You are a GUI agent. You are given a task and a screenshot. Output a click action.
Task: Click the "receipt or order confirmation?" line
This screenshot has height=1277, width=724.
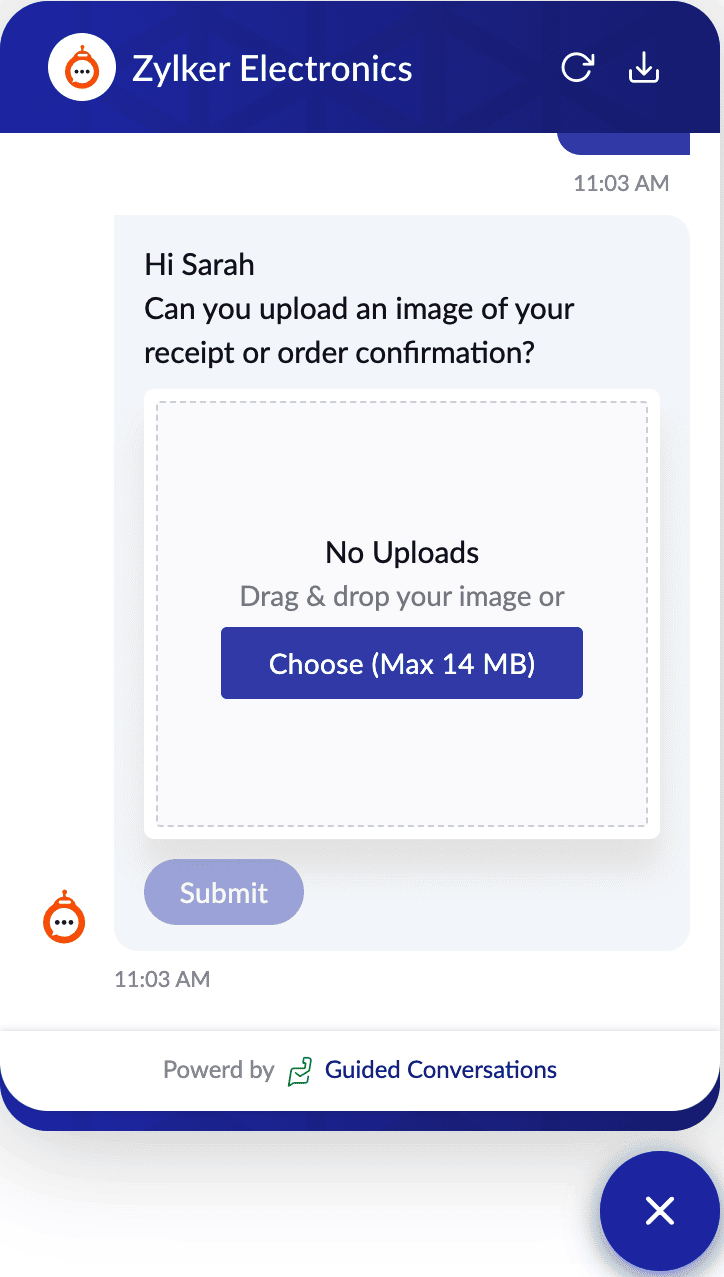(339, 353)
